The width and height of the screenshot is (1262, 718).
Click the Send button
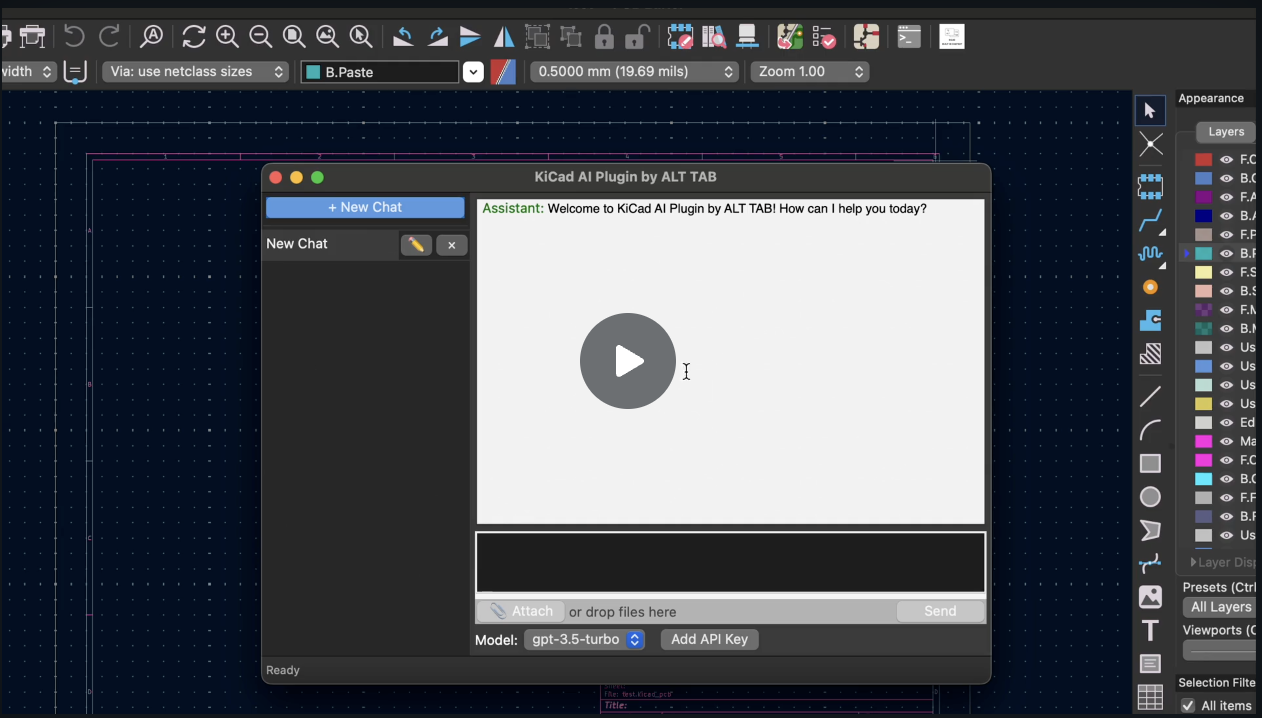[940, 611]
